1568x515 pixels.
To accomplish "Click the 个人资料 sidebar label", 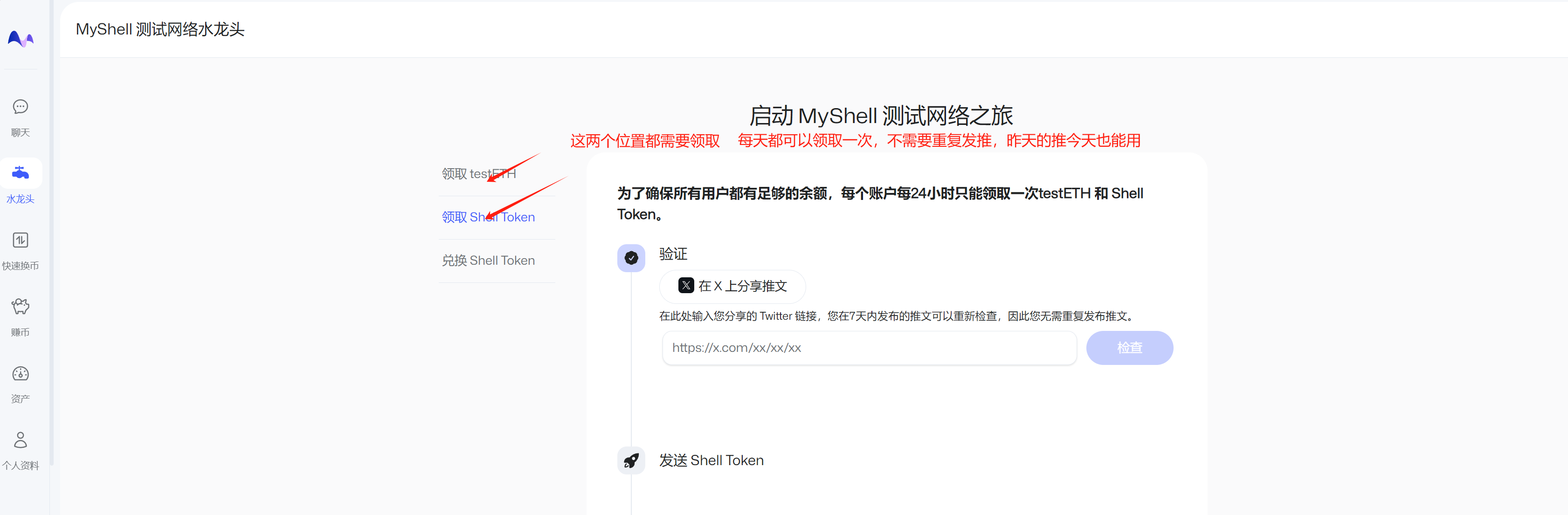I will (x=21, y=466).
